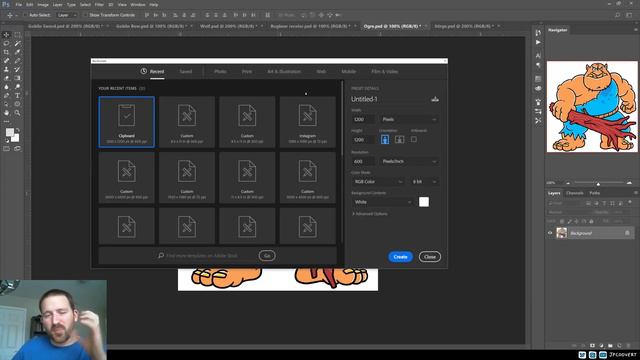Select the Hand tool
The image size is (640, 360).
[x=6, y=113]
